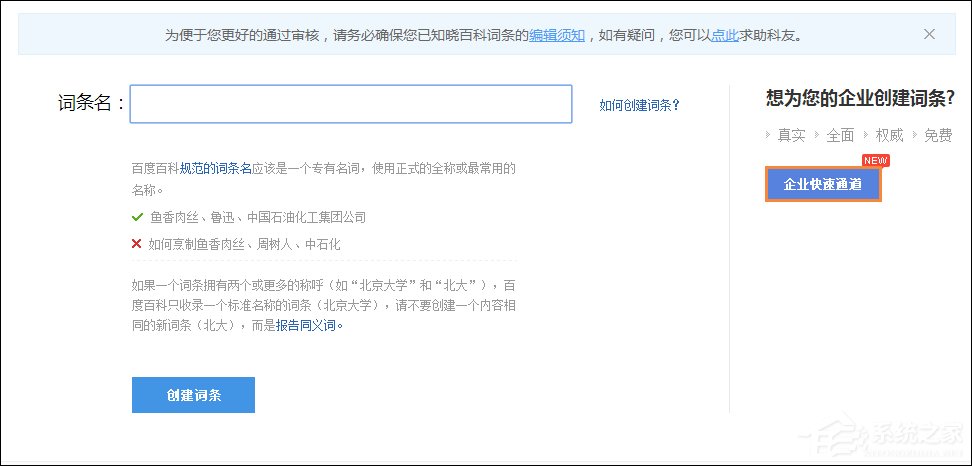Click the 规范的词条名 link
The height and width of the screenshot is (466, 972).
coord(216,169)
